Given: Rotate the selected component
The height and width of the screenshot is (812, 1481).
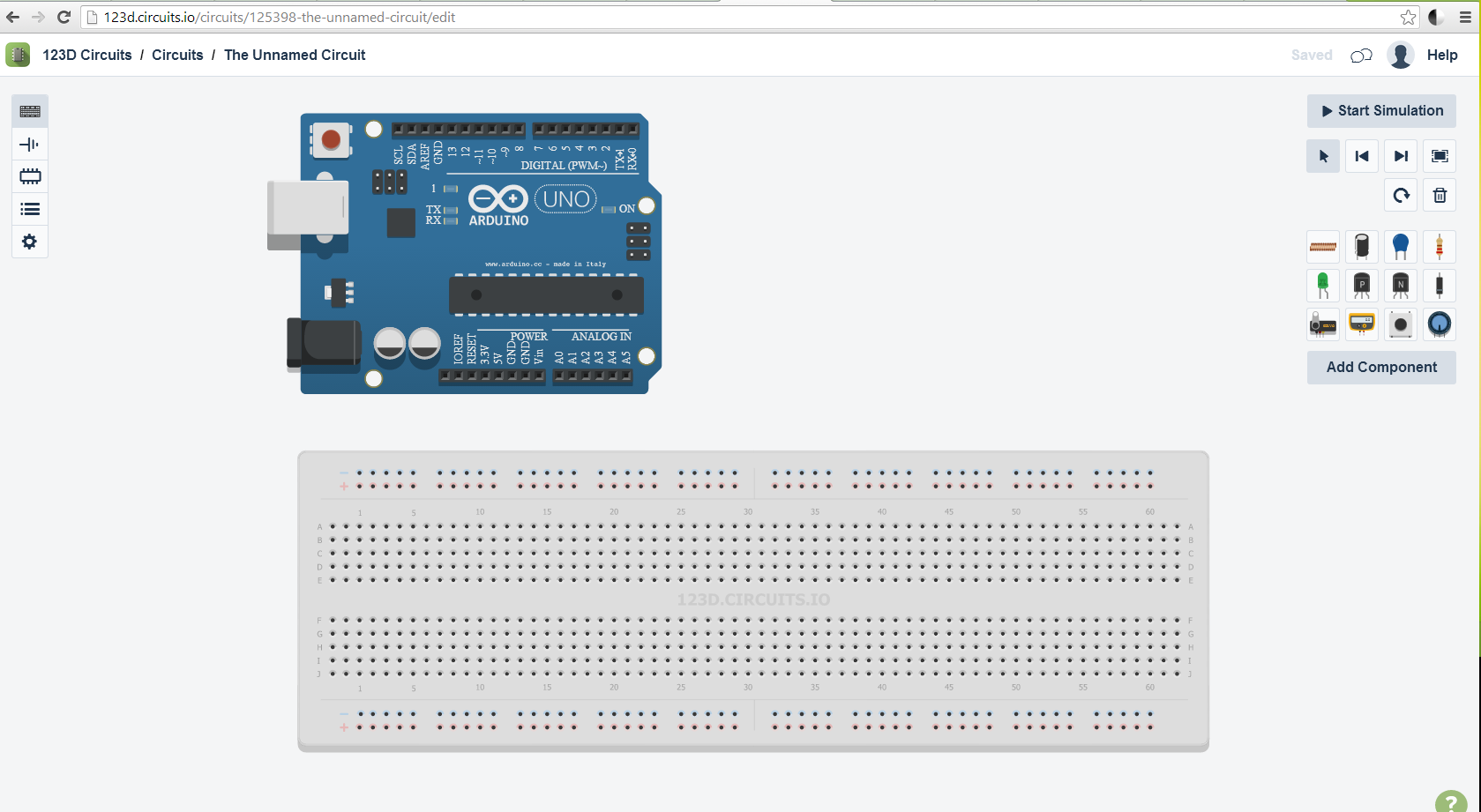Looking at the screenshot, I should click(x=1400, y=195).
